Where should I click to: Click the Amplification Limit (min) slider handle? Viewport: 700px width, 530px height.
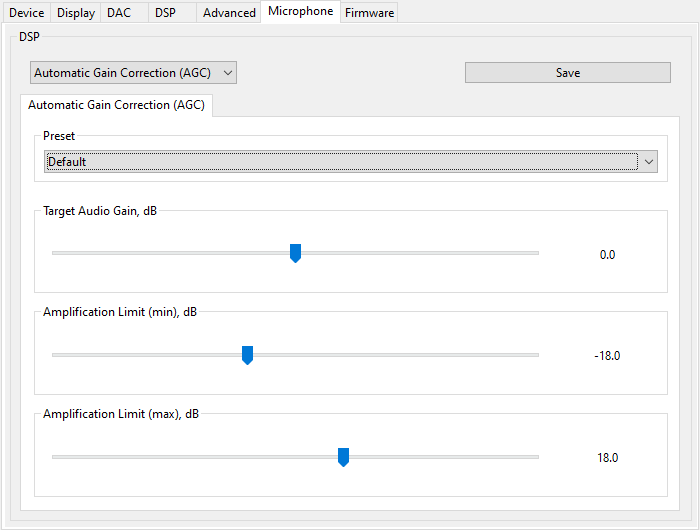coord(247,355)
